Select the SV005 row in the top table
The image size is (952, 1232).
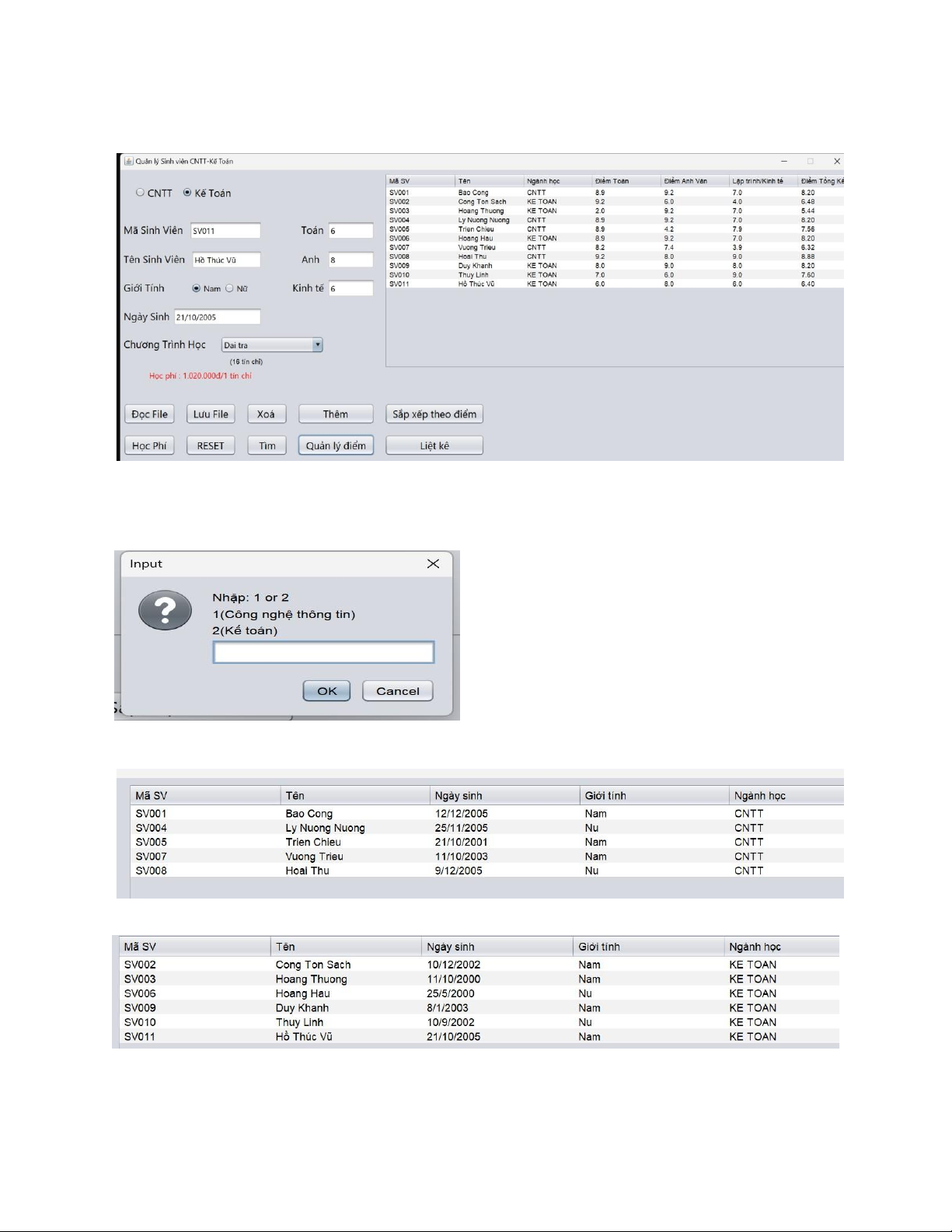pos(482,229)
